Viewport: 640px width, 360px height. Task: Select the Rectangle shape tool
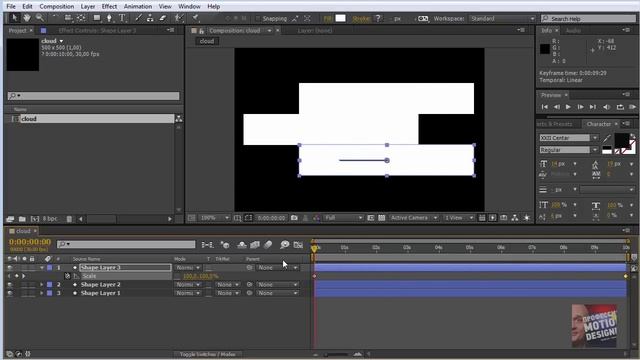coord(97,18)
